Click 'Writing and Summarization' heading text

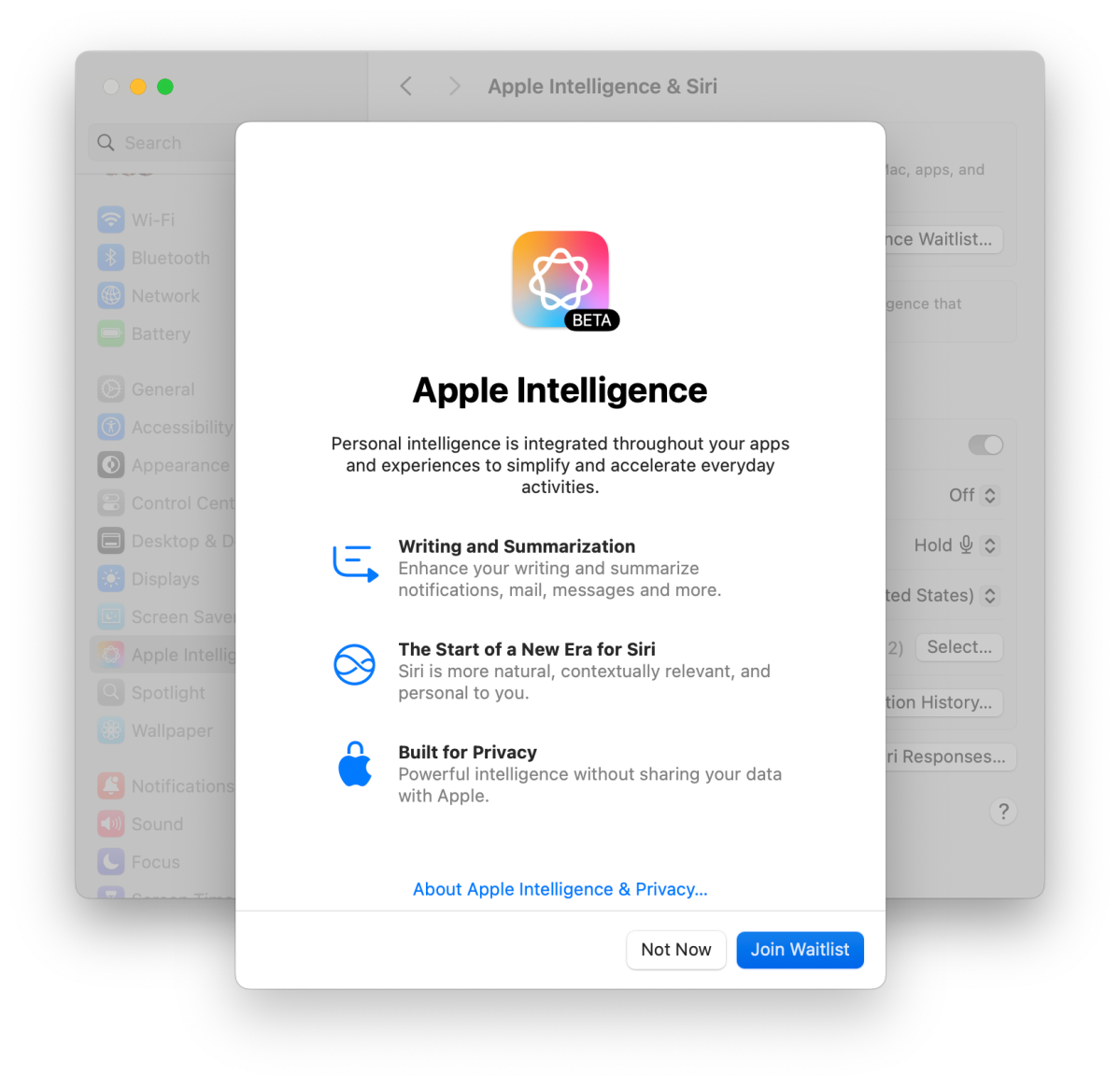pyautogui.click(x=517, y=546)
